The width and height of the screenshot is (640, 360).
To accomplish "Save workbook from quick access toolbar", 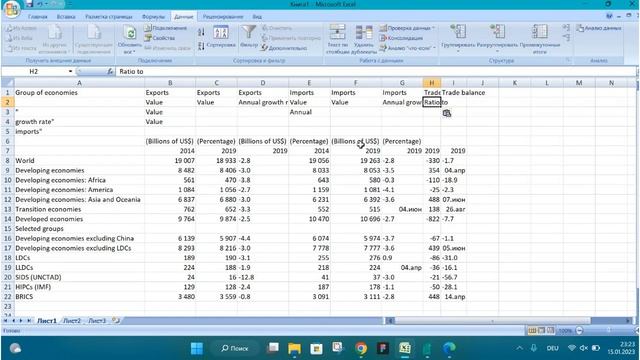I will click(29, 4).
